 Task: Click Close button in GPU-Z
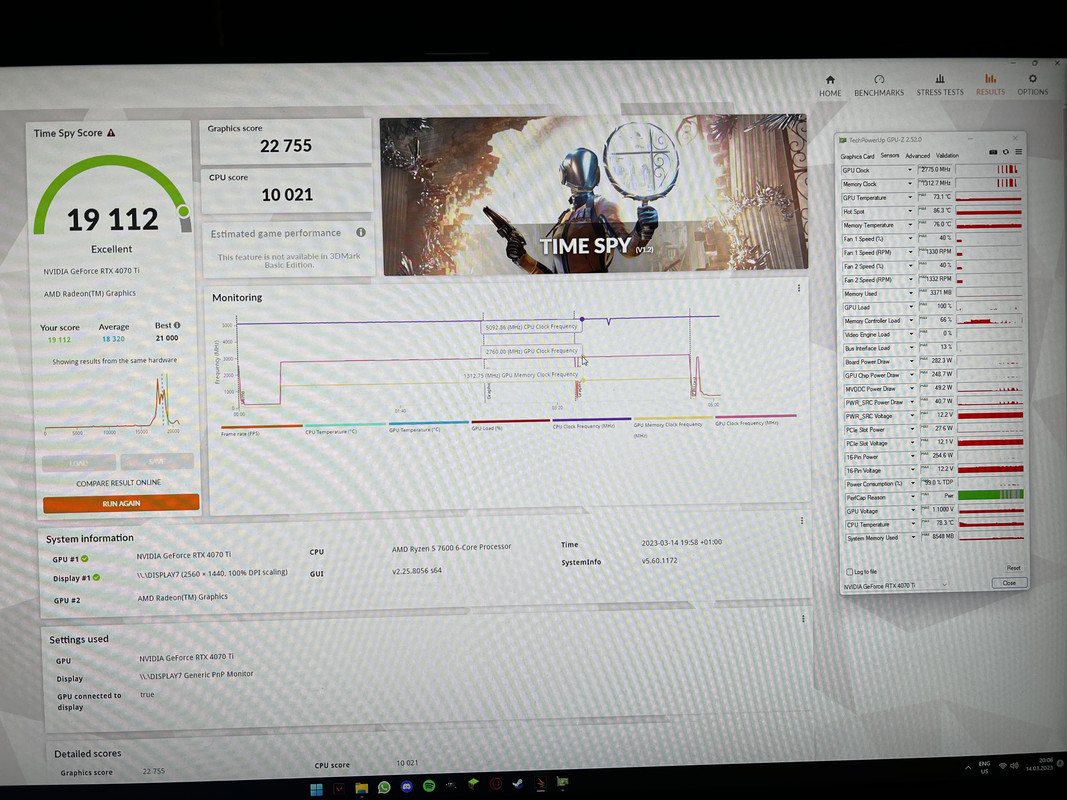pyautogui.click(x=1009, y=583)
